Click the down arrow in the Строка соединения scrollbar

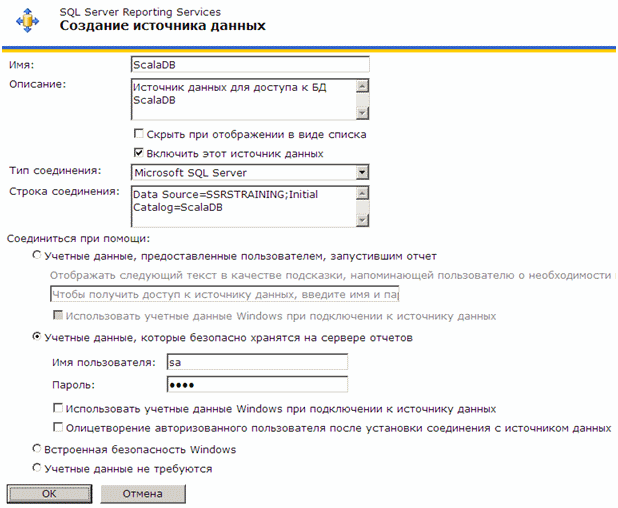click(x=362, y=220)
